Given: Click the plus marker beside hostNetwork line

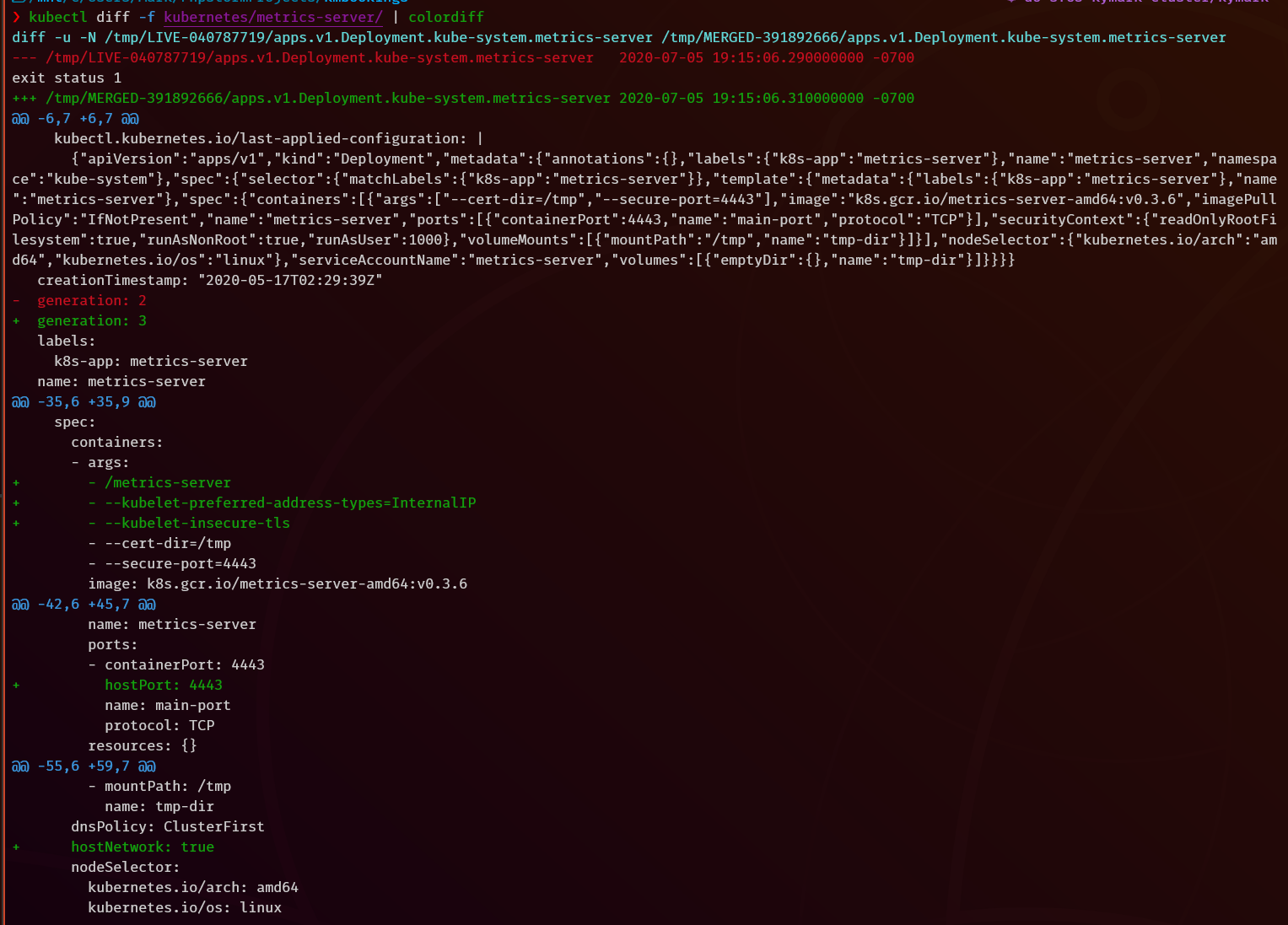Looking at the screenshot, I should tap(16, 847).
